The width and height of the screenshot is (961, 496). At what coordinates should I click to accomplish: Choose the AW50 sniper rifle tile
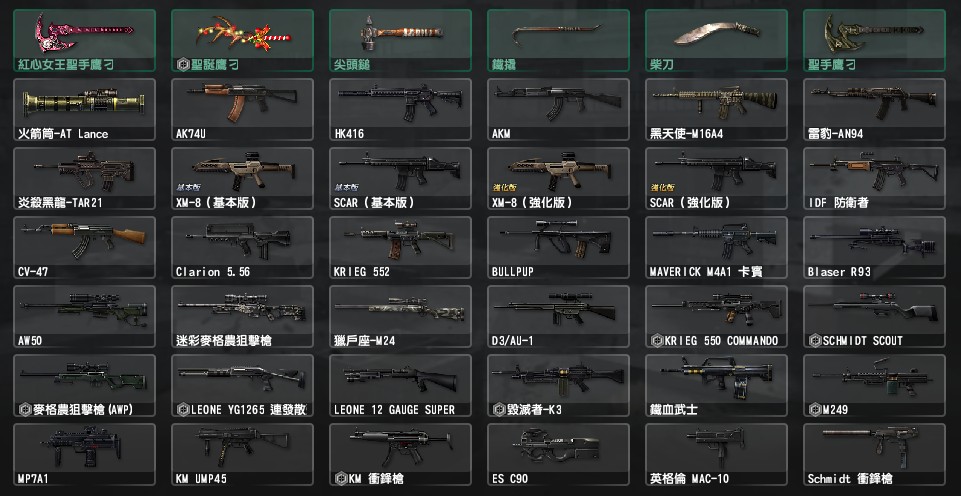tap(84, 316)
